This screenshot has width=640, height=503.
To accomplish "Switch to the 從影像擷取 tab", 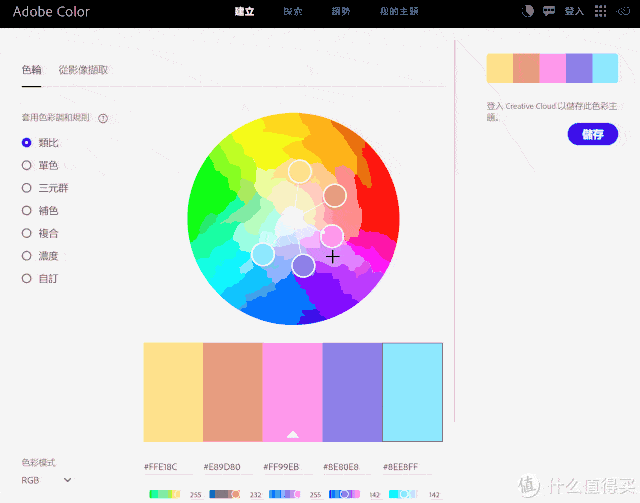I will pyautogui.click(x=84, y=70).
